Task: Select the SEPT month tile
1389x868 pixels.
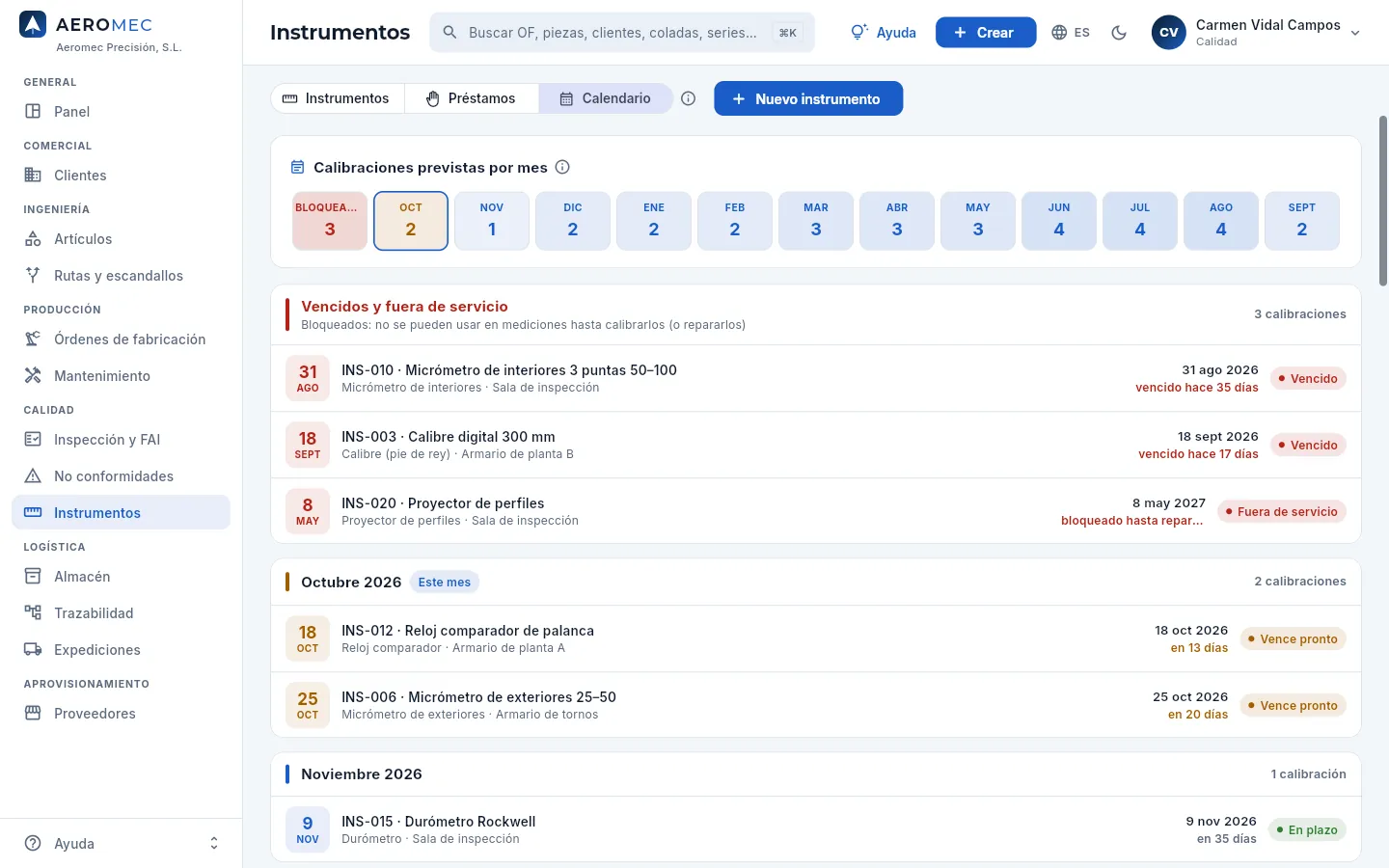Action: pos(1302,221)
